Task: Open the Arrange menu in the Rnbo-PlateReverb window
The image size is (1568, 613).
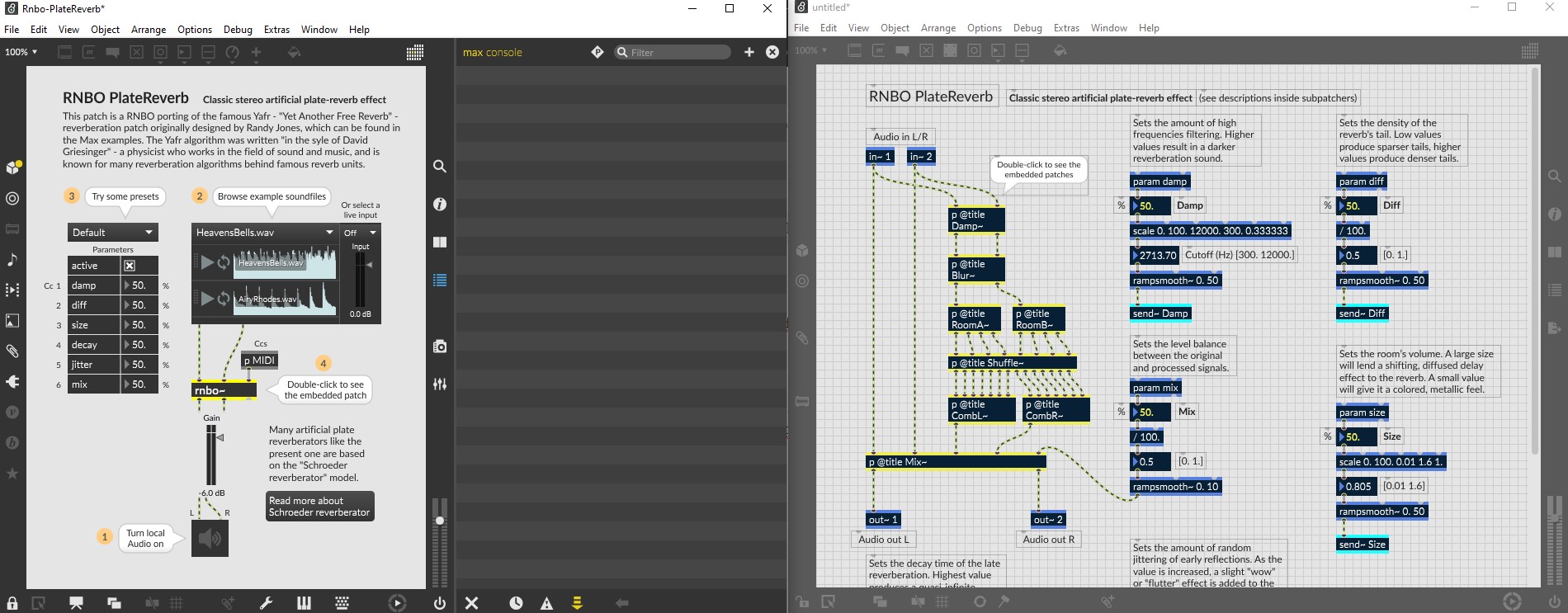Action: [149, 30]
